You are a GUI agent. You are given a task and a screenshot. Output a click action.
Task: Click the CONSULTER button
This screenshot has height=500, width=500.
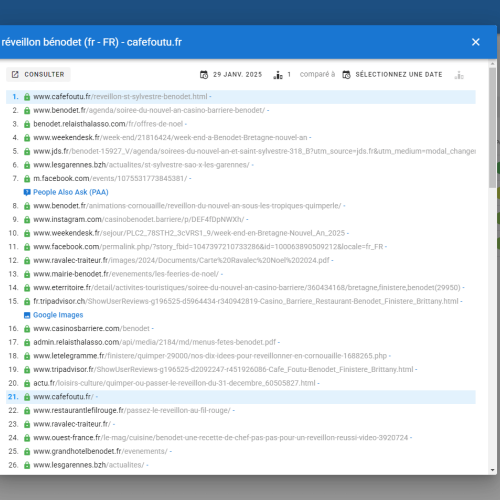pyautogui.click(x=38, y=74)
